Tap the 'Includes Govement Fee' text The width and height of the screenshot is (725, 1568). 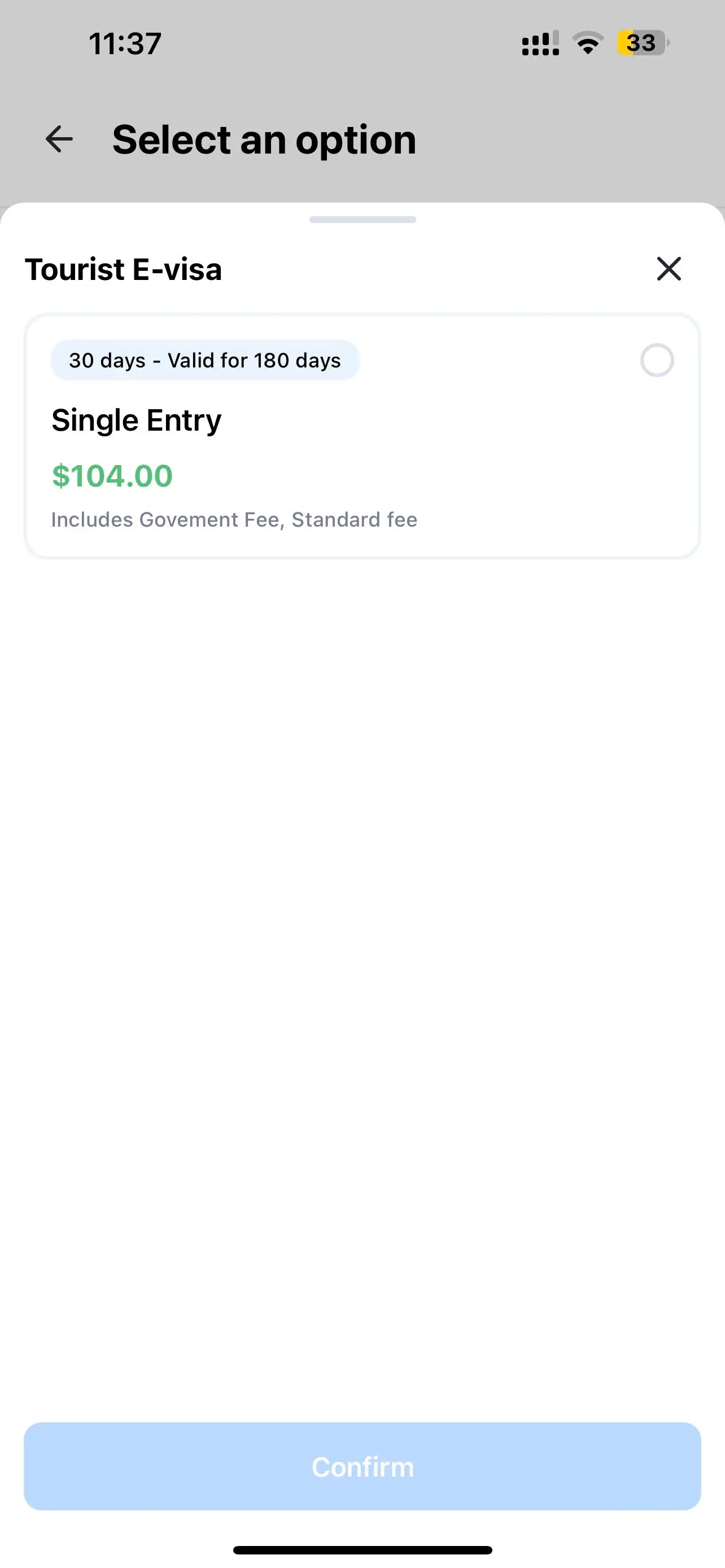click(165, 520)
